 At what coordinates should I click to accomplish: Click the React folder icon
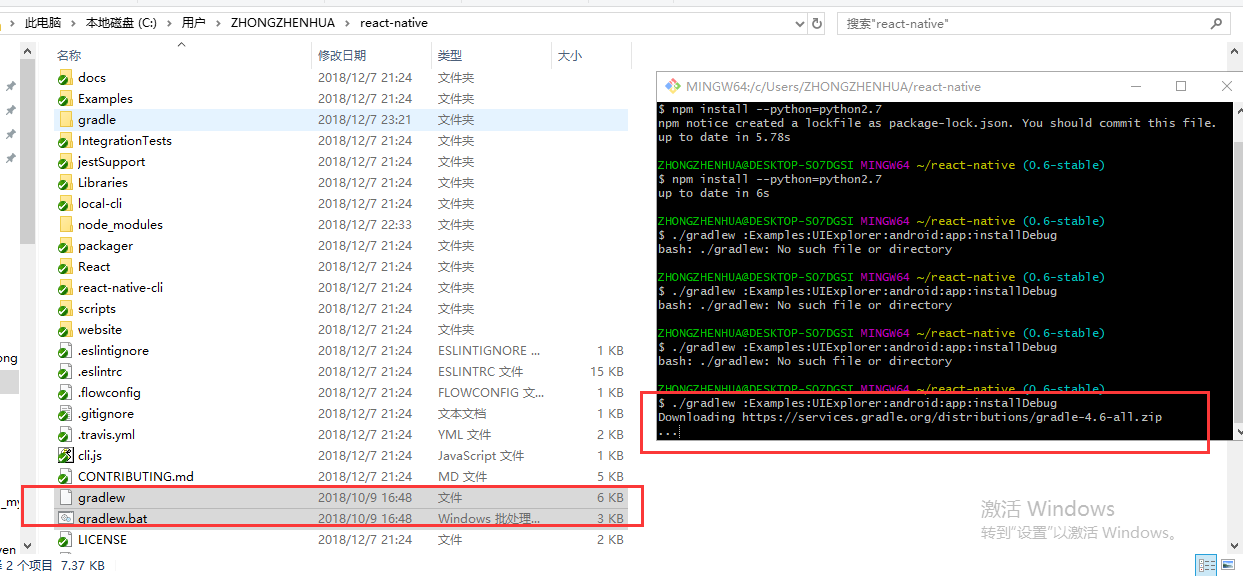click(x=65, y=267)
